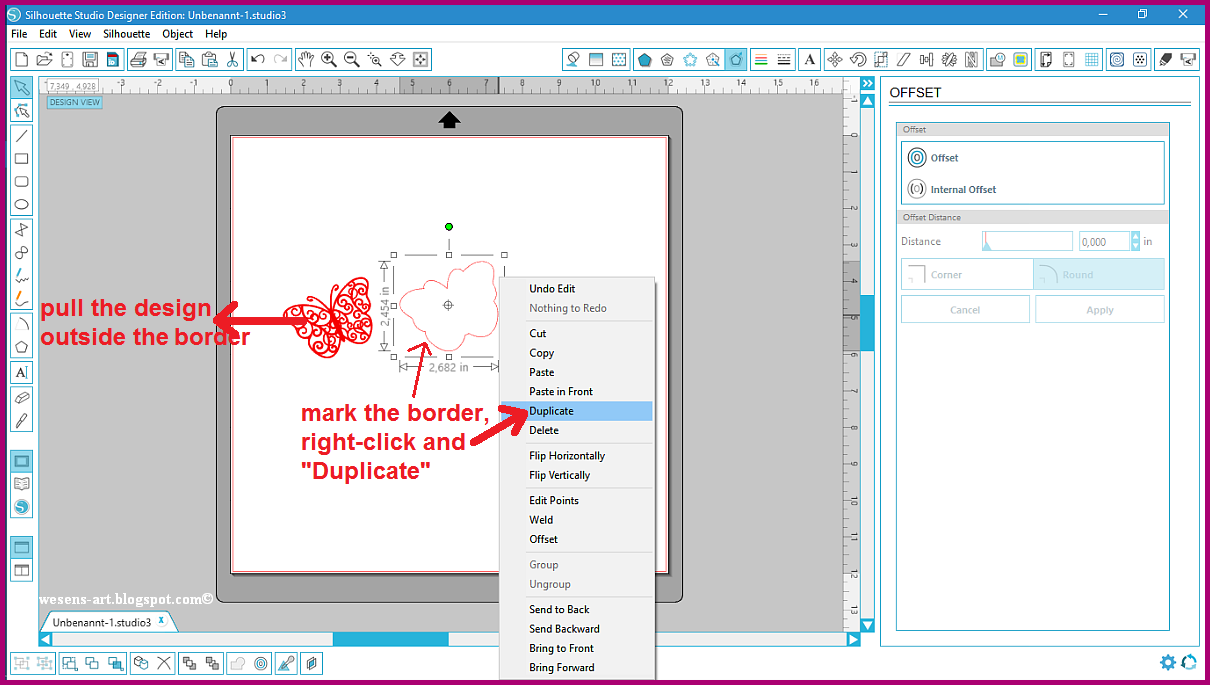
Task: Select the Offset option
Action: (940, 157)
